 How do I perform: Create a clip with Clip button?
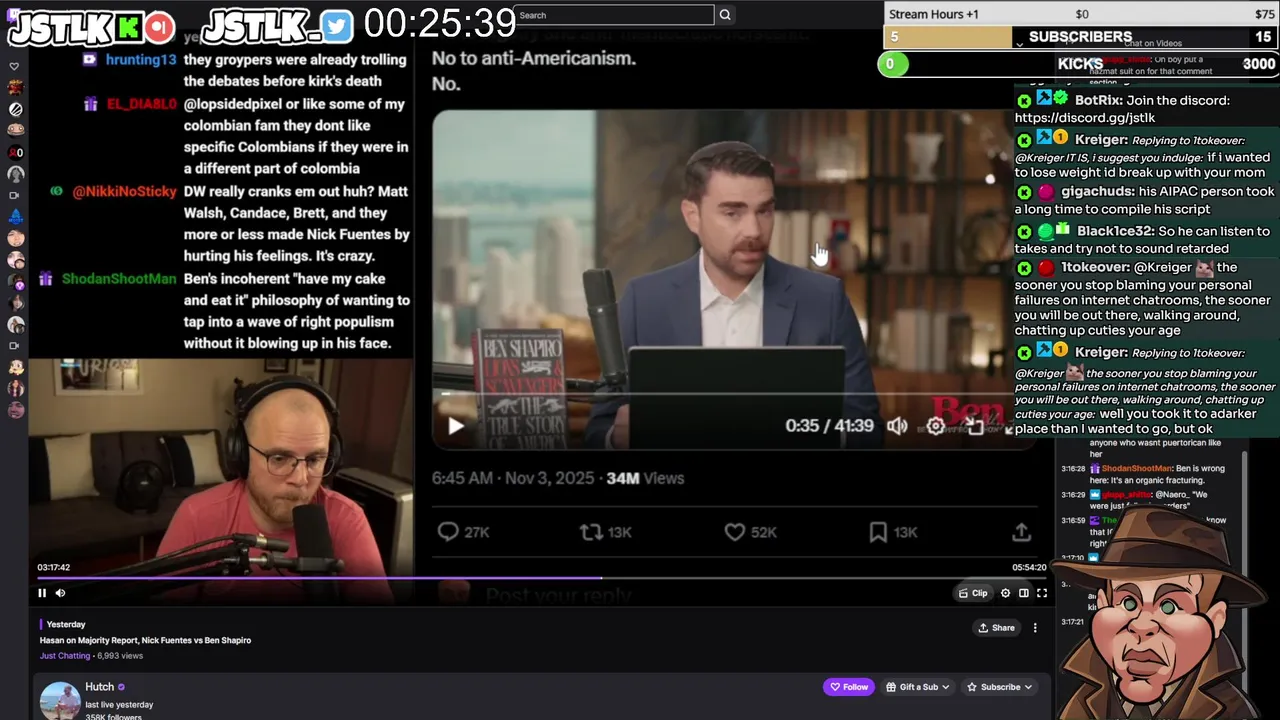[x=973, y=593]
